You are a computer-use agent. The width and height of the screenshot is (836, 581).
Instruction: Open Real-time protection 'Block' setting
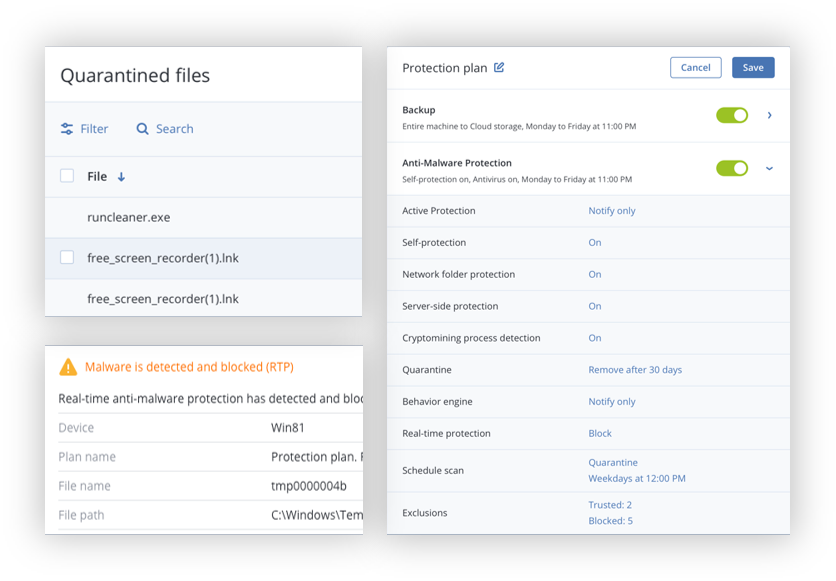tap(600, 433)
